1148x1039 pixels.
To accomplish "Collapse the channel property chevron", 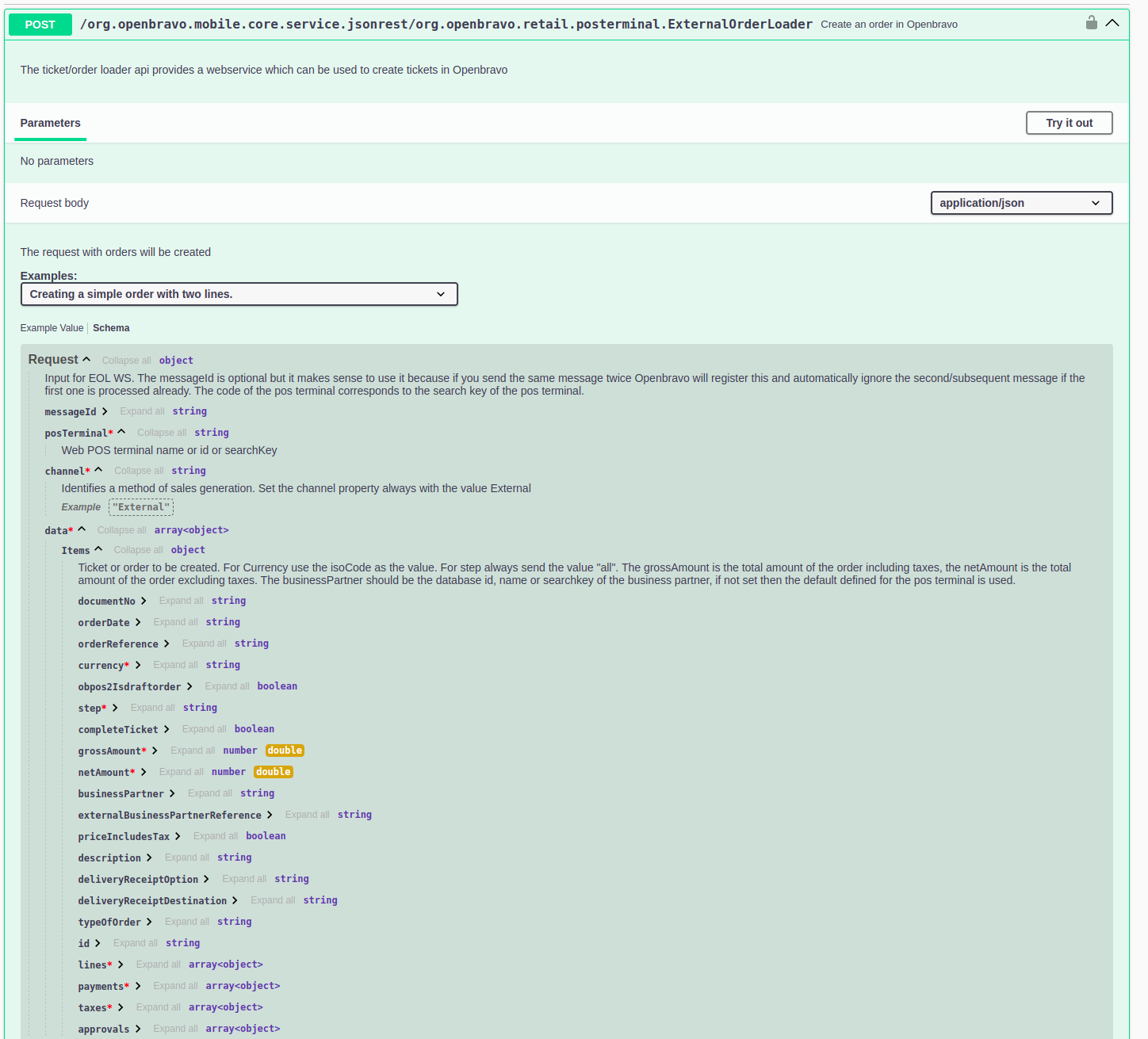I will (98, 471).
